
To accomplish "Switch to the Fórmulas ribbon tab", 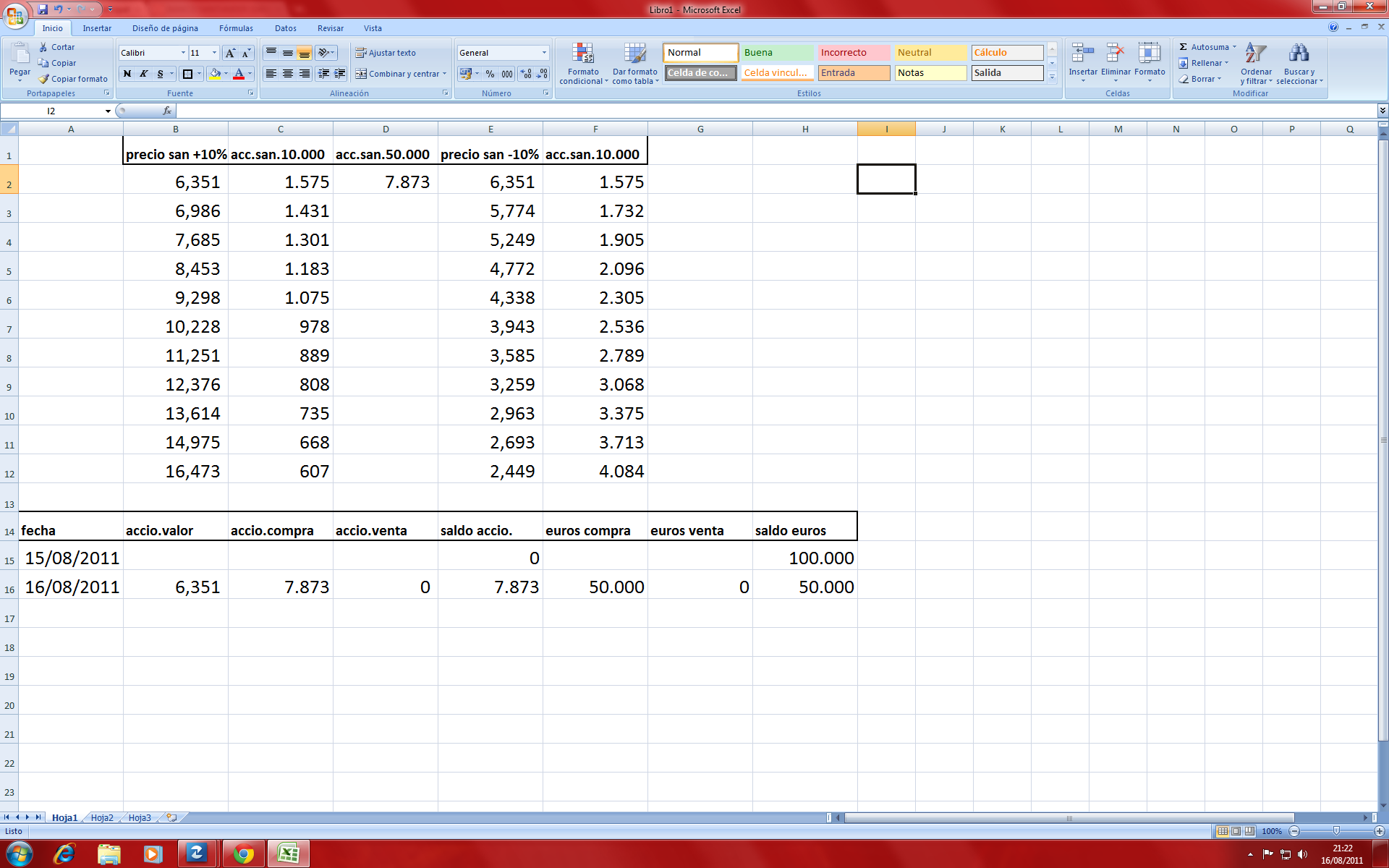I will pyautogui.click(x=236, y=28).
